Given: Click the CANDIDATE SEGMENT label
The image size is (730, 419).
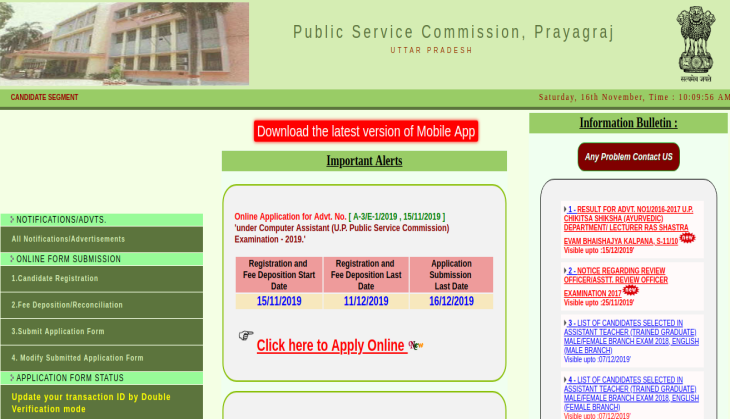Looking at the screenshot, I should coord(44,97).
